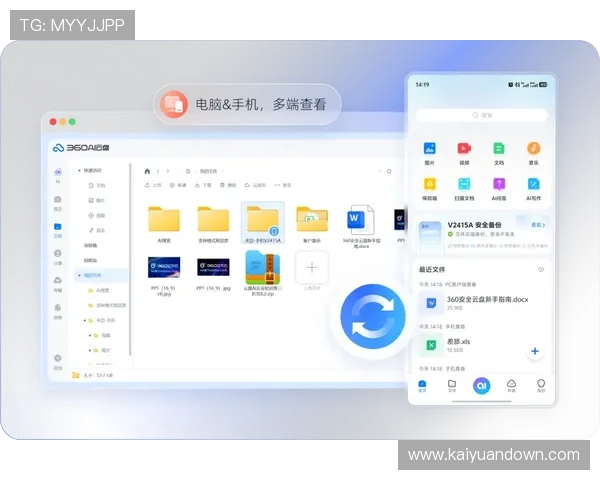Select the blue folder 文件 icon in left rail
Image resolution: width=600 pixels, height=480 pixels.
[x=58, y=227]
